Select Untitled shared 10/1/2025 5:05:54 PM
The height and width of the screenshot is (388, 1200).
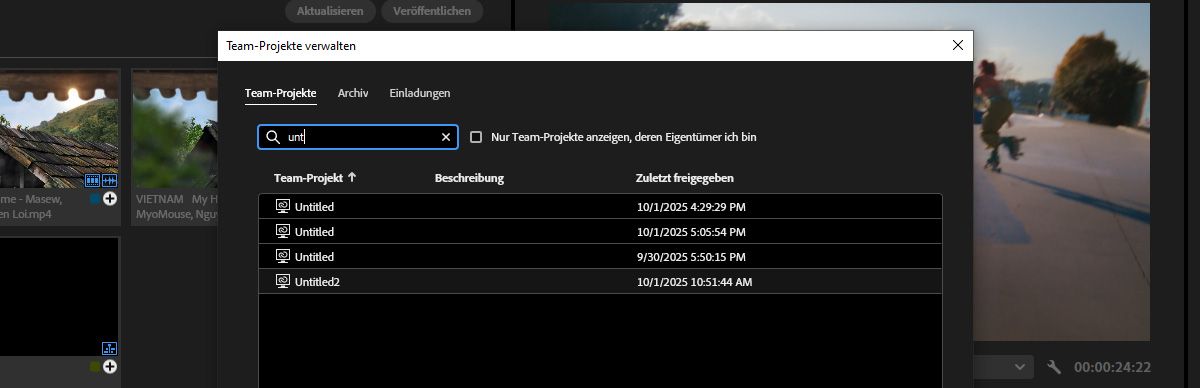point(600,232)
